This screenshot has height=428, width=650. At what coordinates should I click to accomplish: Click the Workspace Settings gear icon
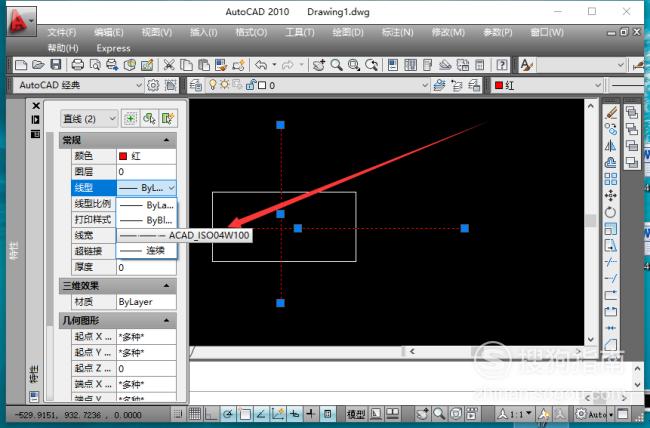click(x=153, y=85)
